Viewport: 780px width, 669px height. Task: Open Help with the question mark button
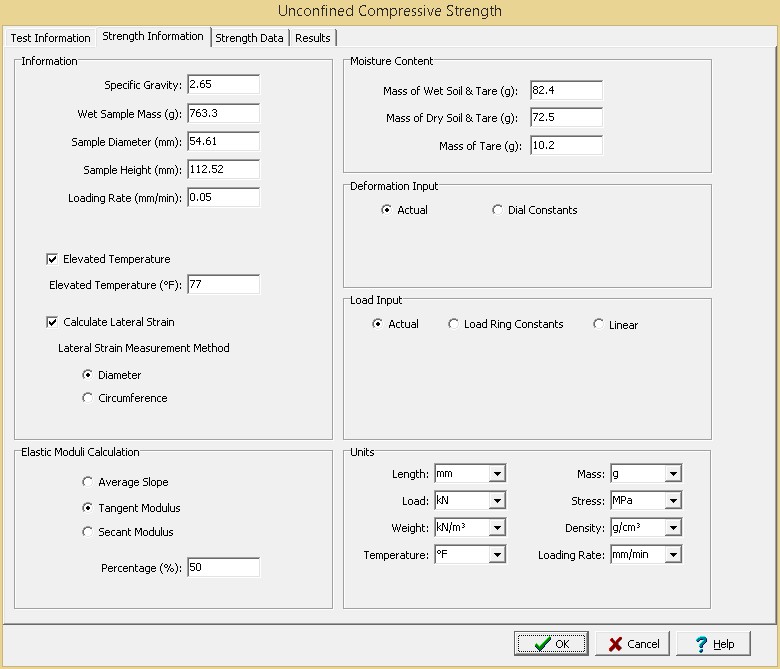713,644
